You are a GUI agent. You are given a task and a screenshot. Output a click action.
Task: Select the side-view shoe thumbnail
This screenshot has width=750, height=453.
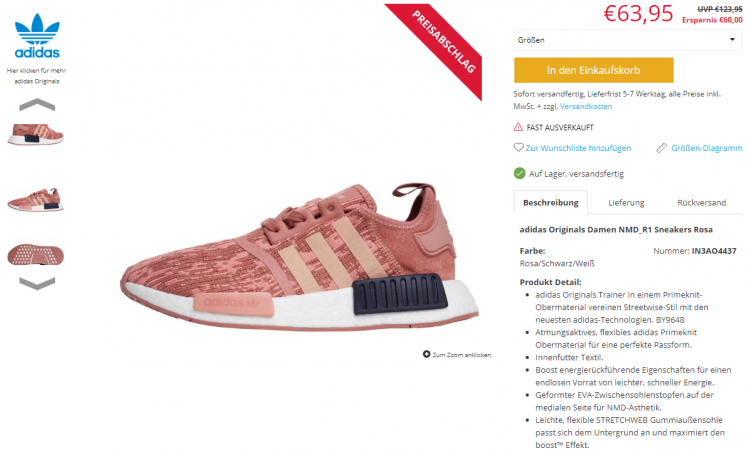[x=35, y=134]
